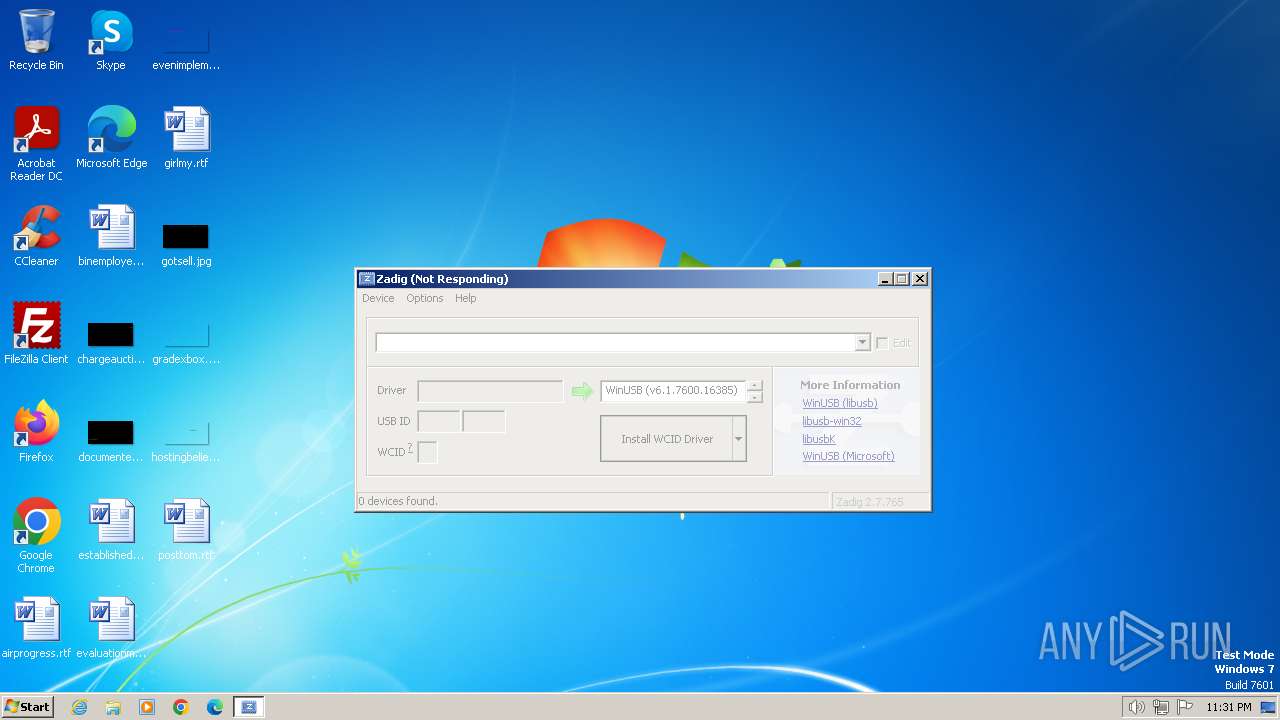Screen dimensions: 1280x720
Task: Open the libusb-win32 link
Action: (832, 421)
